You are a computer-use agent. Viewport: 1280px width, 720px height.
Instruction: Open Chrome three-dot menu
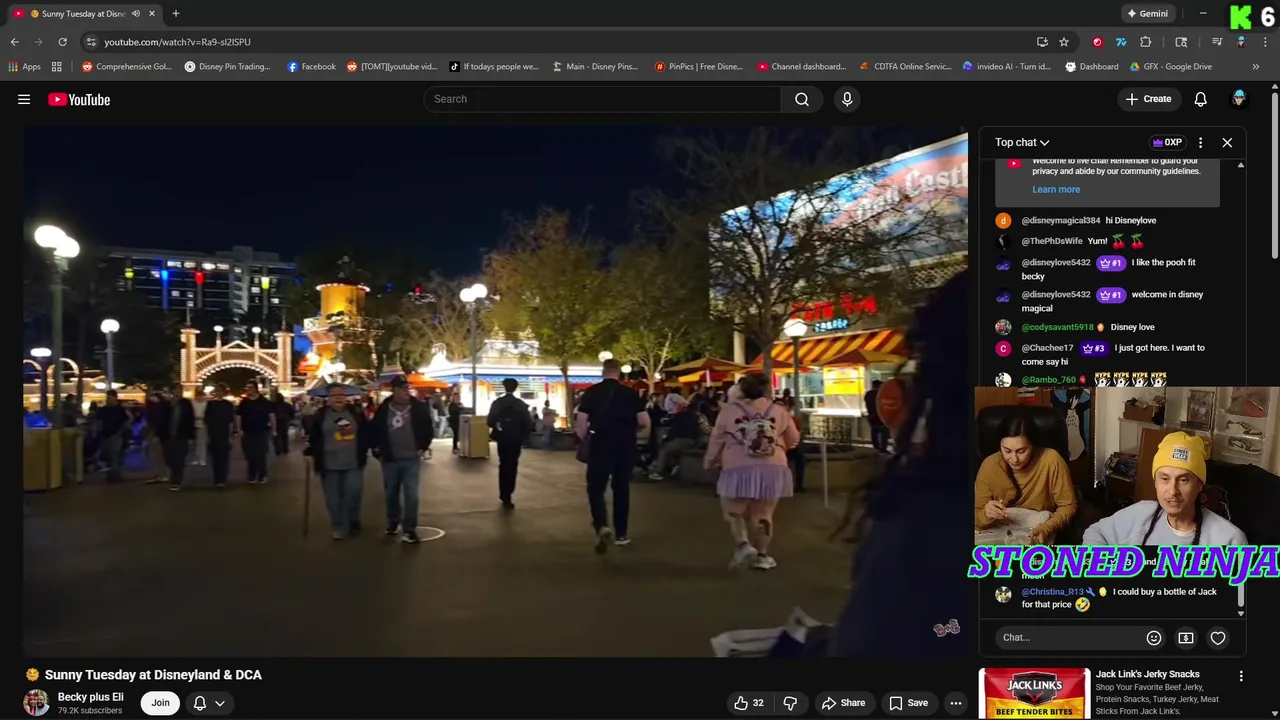coord(1265,42)
